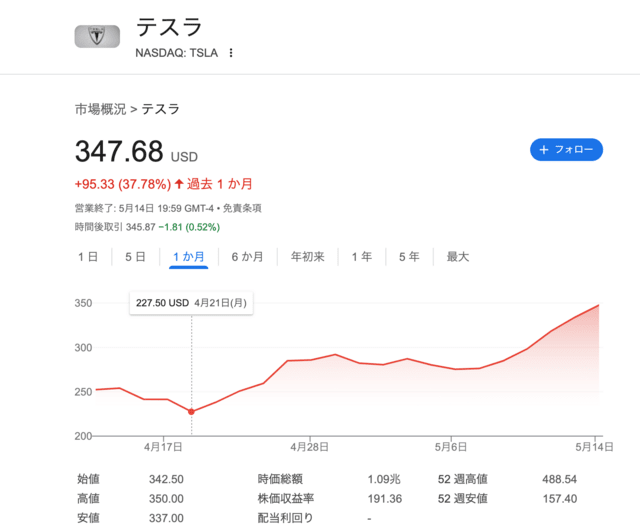This screenshot has height=529, width=640.
Task: Click the 350 y-axis label
Action: tap(83, 303)
